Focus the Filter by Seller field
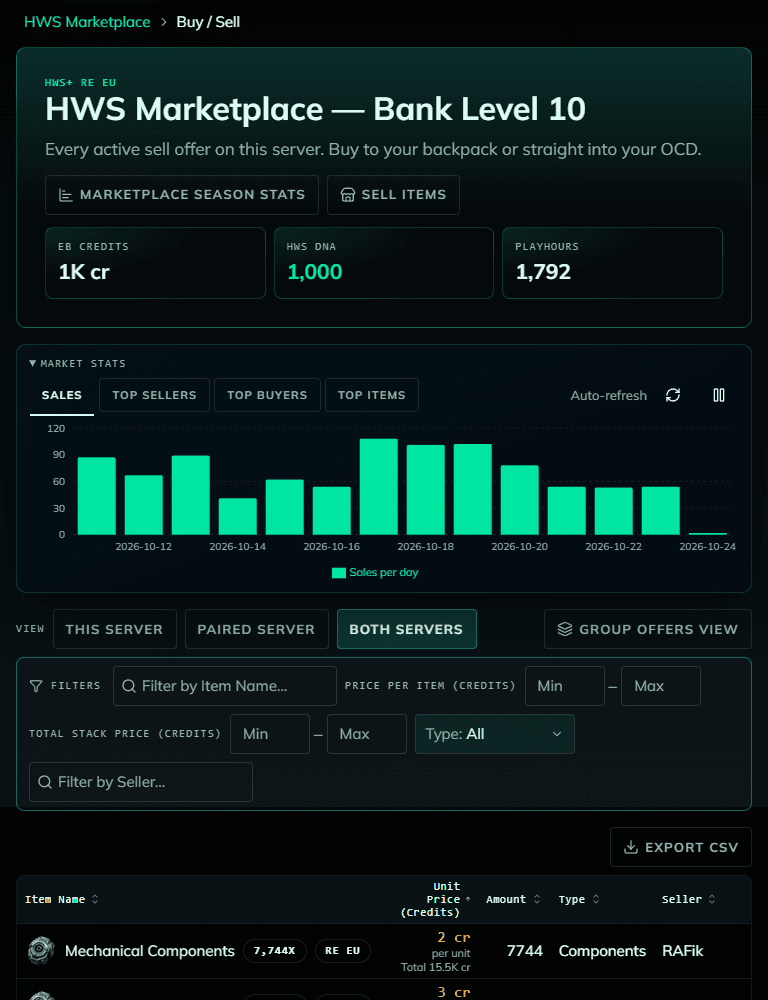Viewport: 768px width, 1000px height. click(141, 782)
